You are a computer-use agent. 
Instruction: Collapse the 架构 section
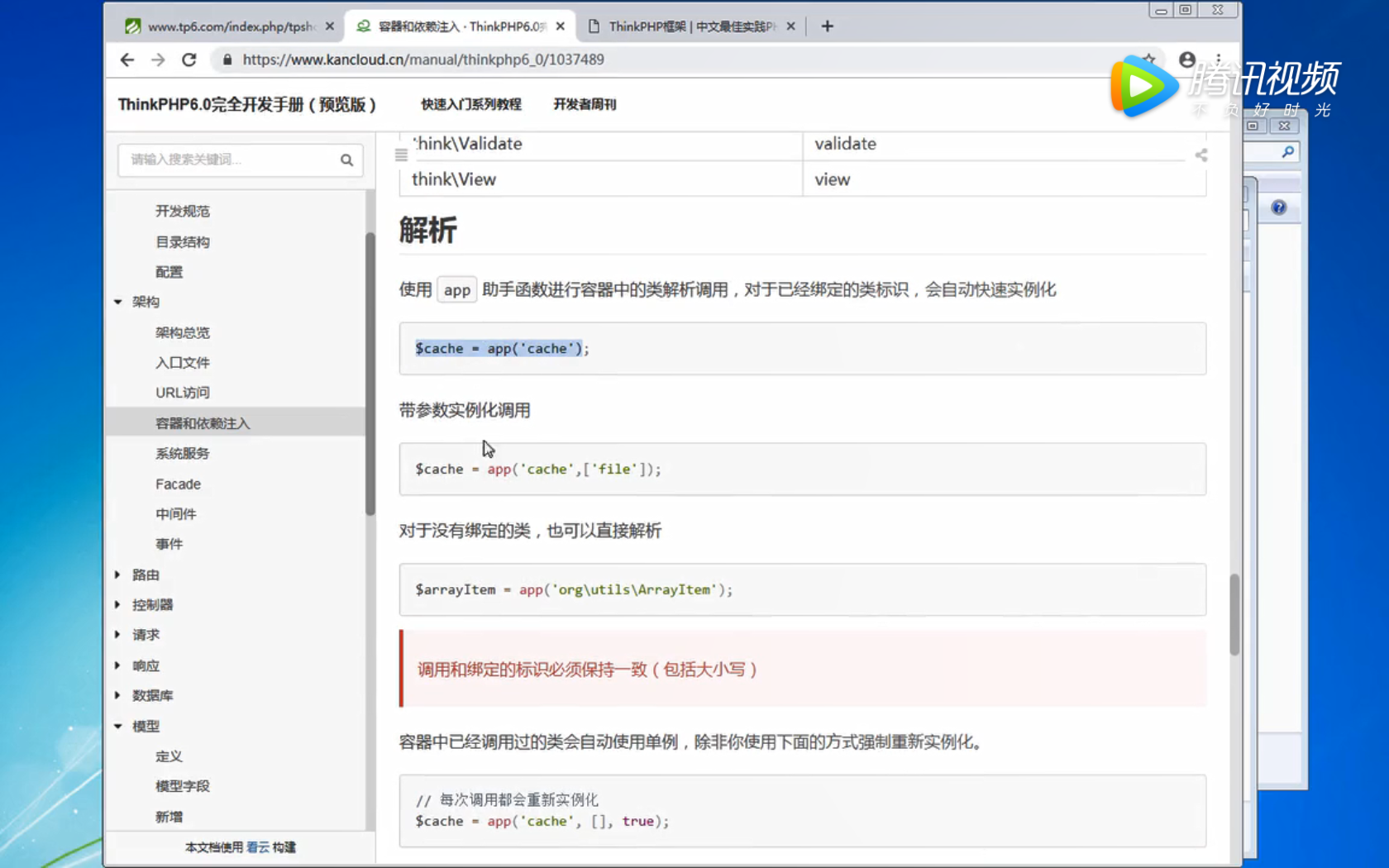pos(118,303)
